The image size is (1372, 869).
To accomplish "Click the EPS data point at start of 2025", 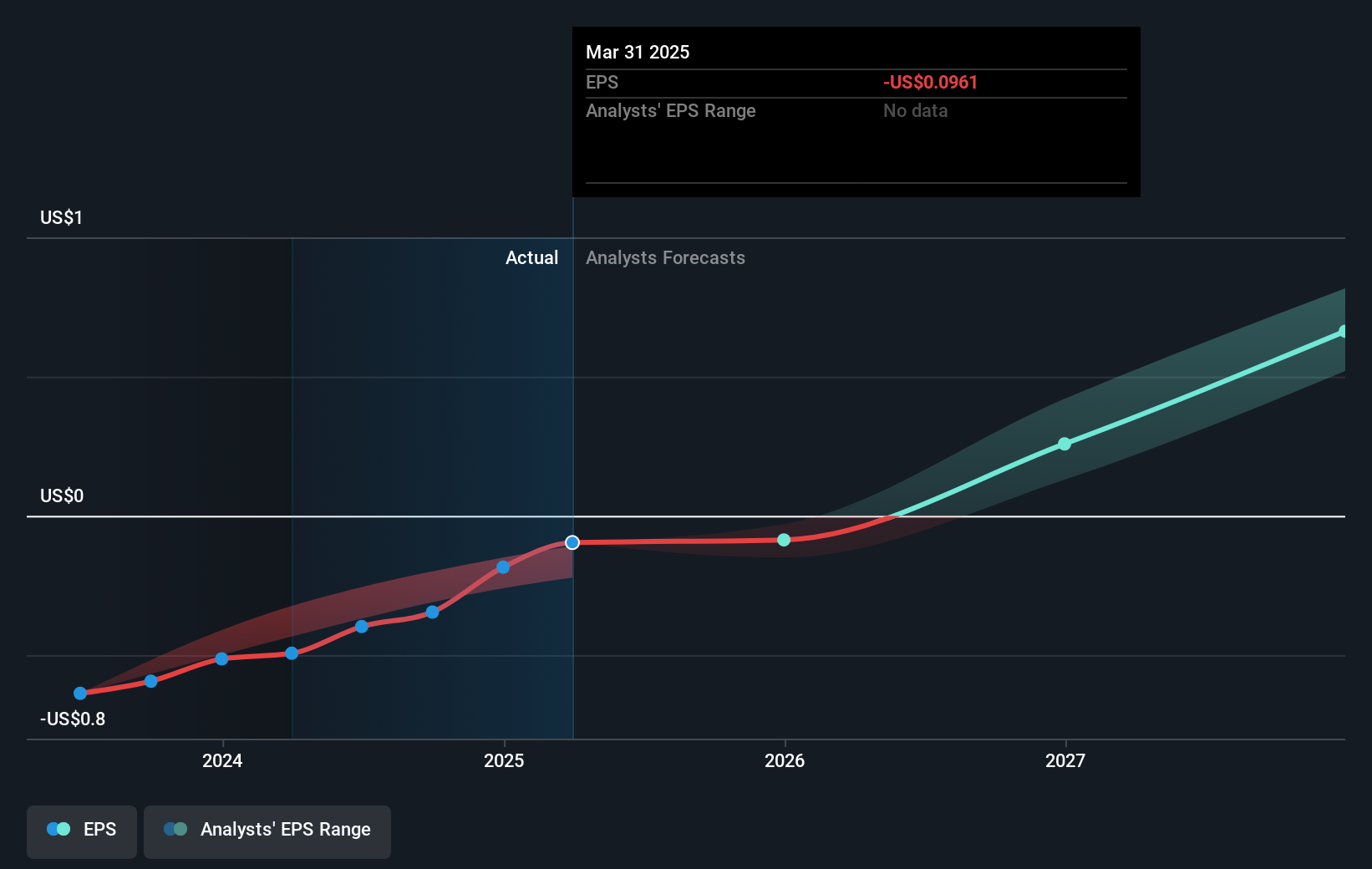I will [503, 567].
